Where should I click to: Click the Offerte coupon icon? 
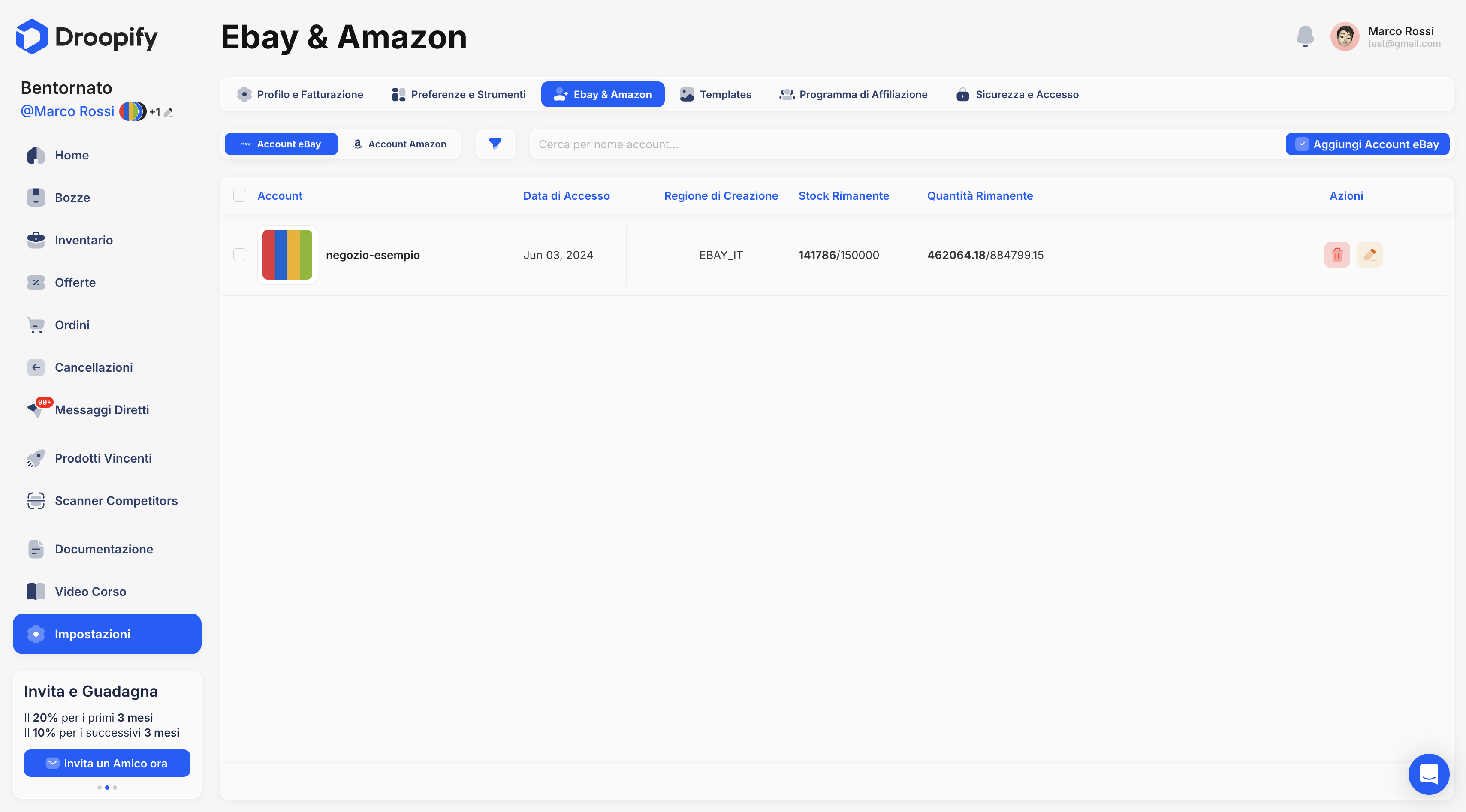coord(36,282)
